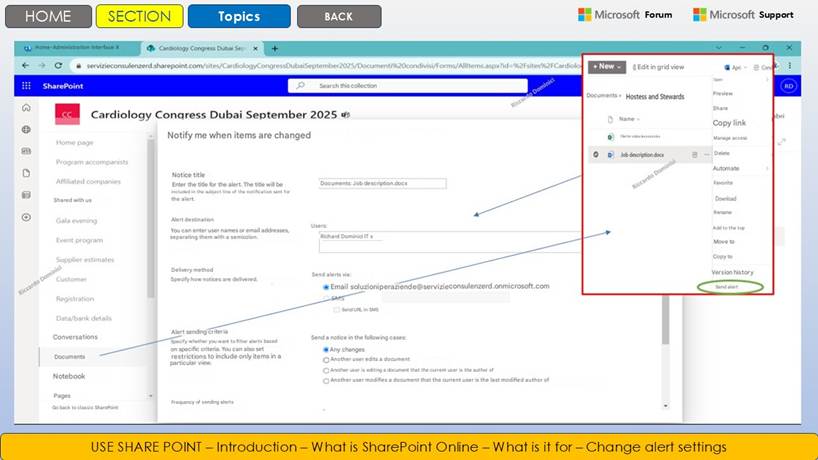Click the browser reload icon
The width and height of the screenshot is (818, 460).
[56, 65]
